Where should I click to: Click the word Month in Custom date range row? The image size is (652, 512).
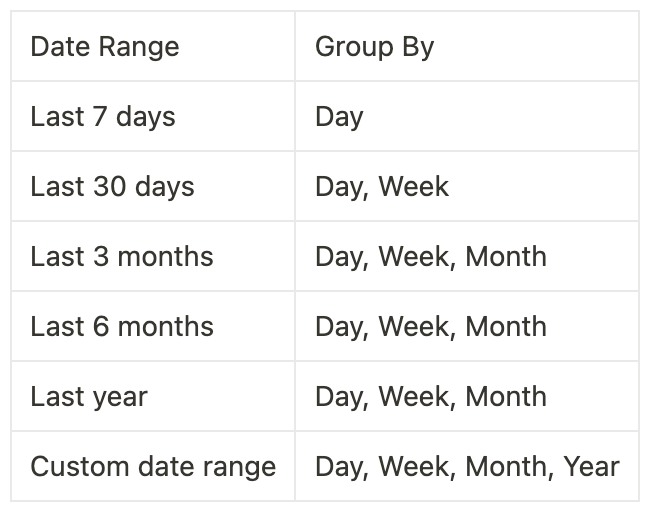click(506, 467)
